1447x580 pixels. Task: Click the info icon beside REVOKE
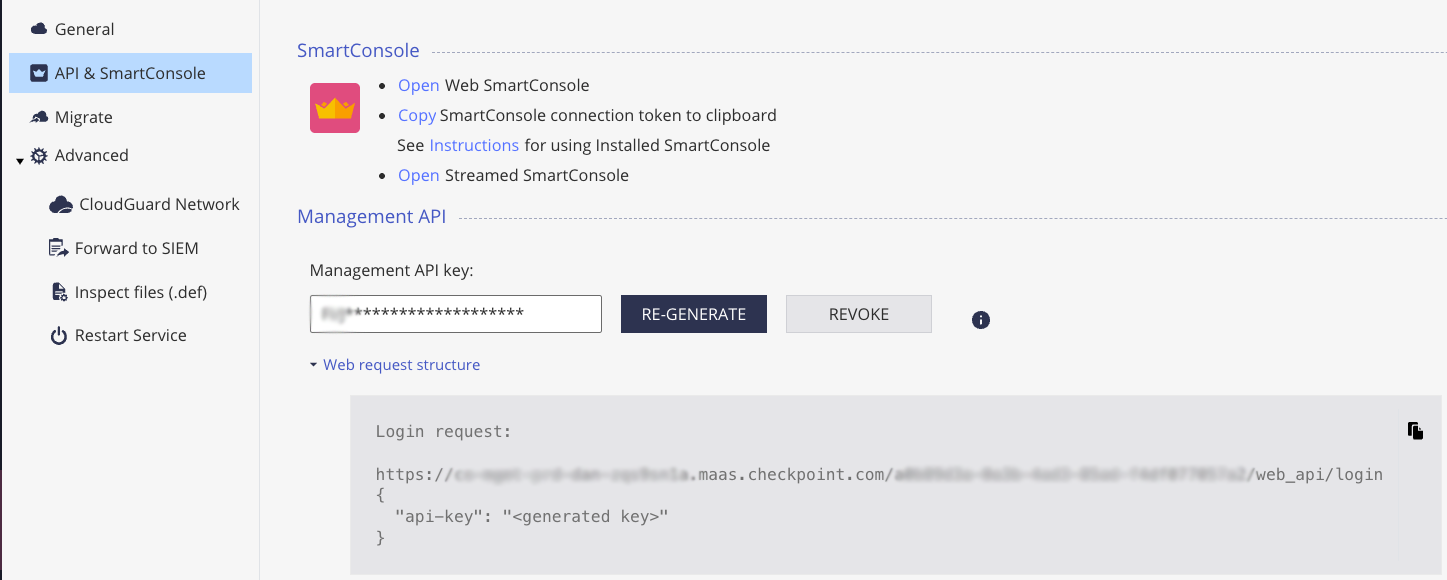pos(981,320)
